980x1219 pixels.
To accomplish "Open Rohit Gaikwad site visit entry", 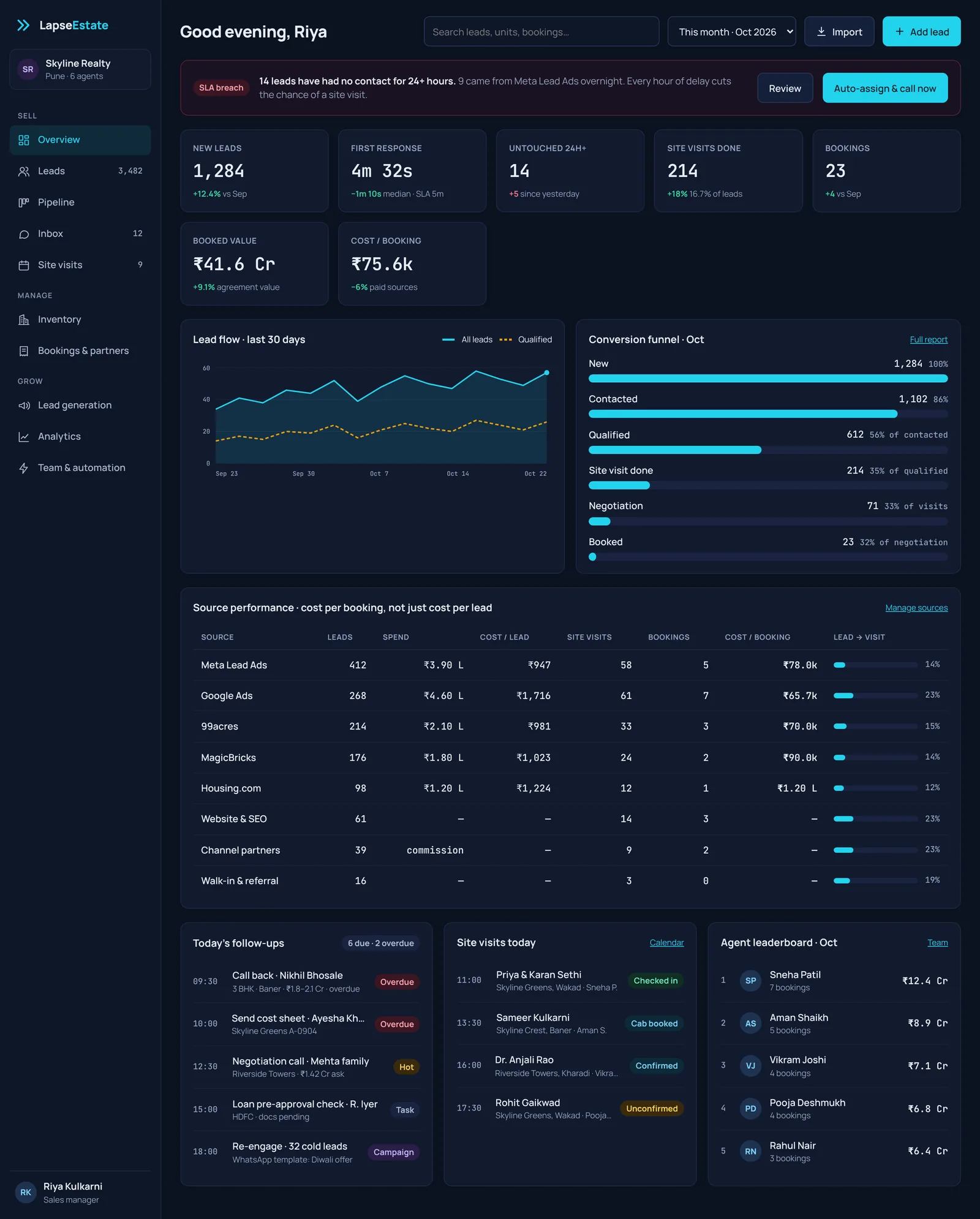I will pos(570,1108).
